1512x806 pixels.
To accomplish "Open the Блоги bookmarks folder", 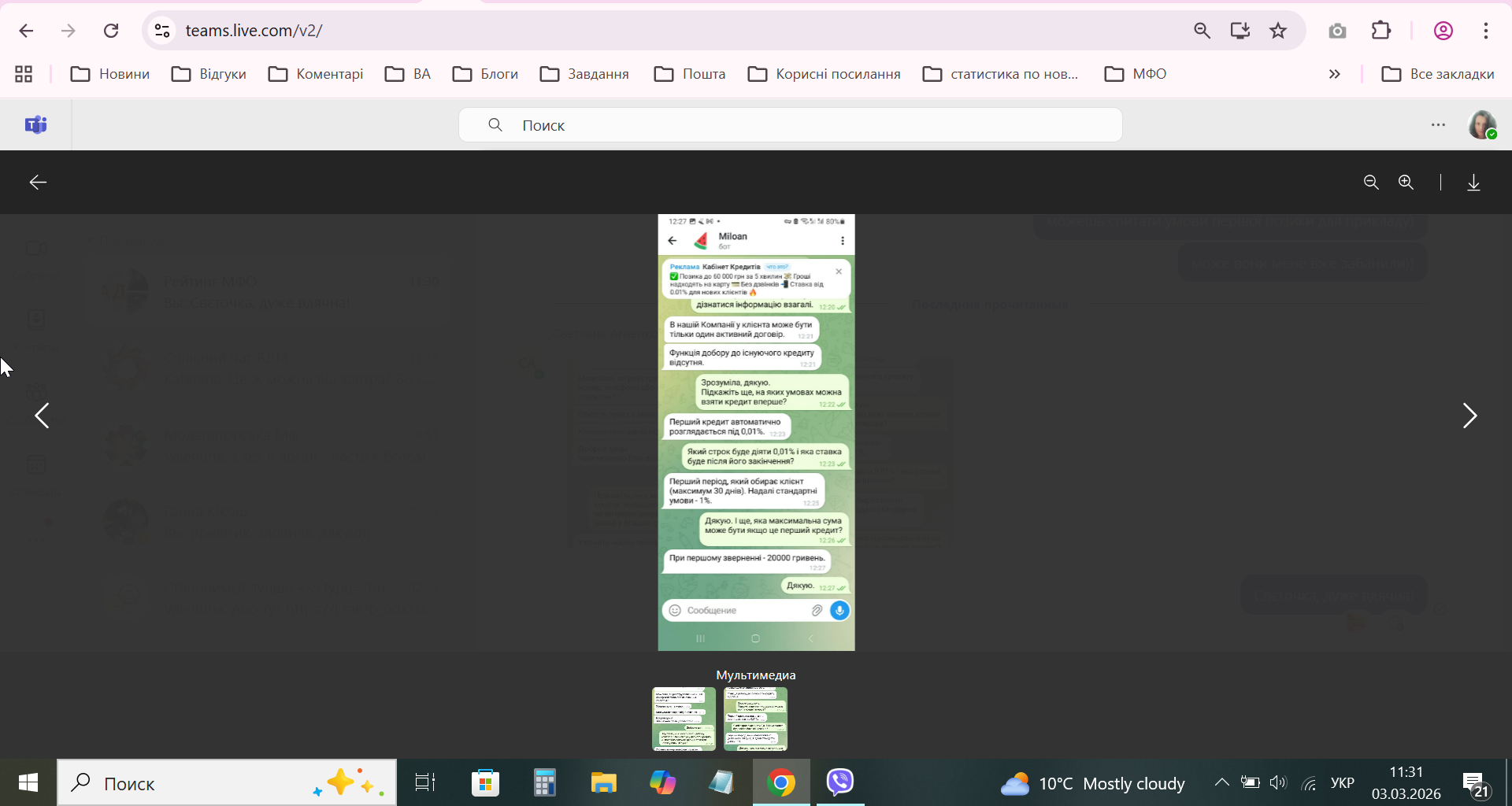I will [x=485, y=74].
